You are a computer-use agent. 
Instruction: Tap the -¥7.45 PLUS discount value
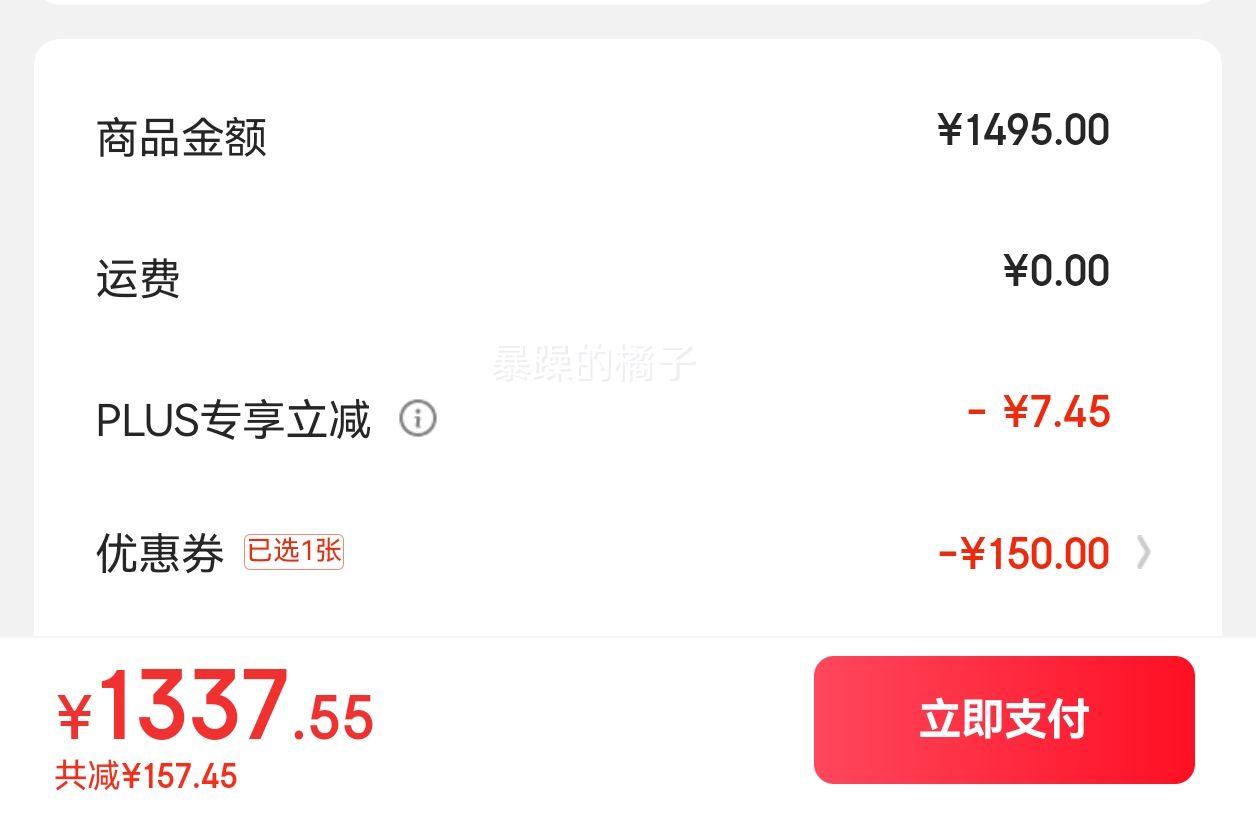click(1038, 412)
